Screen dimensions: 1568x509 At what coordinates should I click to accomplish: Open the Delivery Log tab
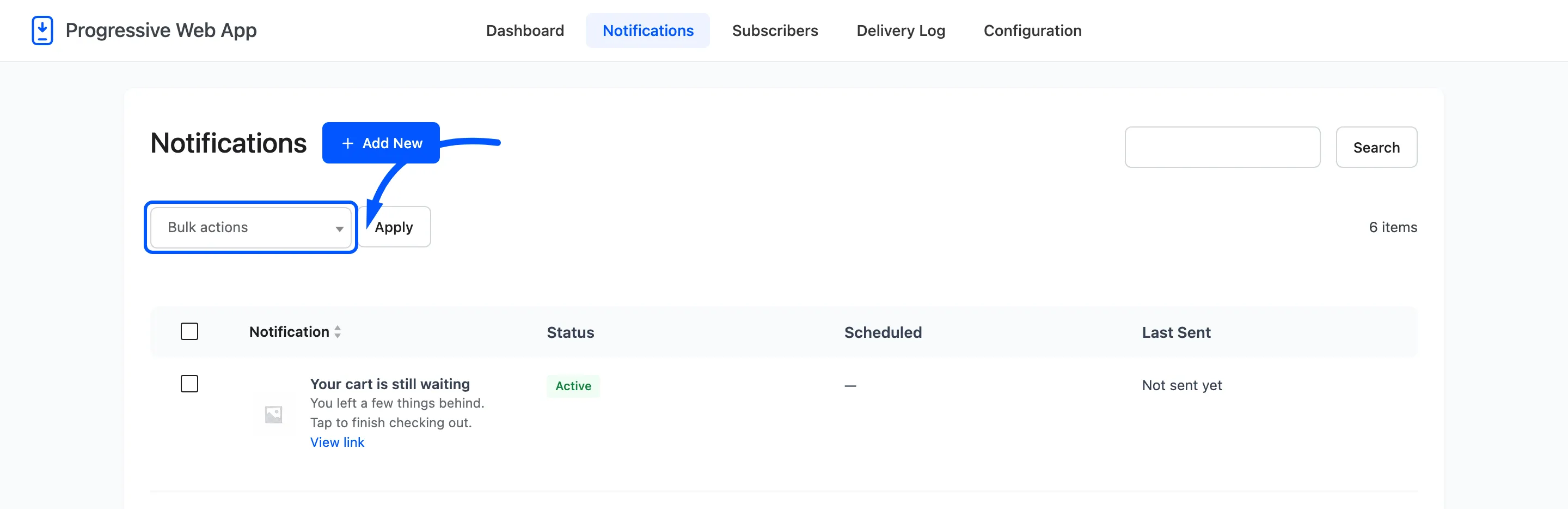coord(901,31)
